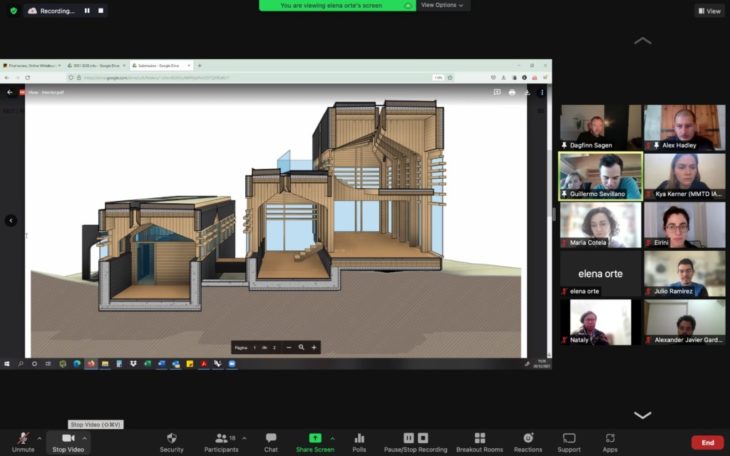
Task: Expand the audio options arrow beside Unmute
Action: coord(40,438)
